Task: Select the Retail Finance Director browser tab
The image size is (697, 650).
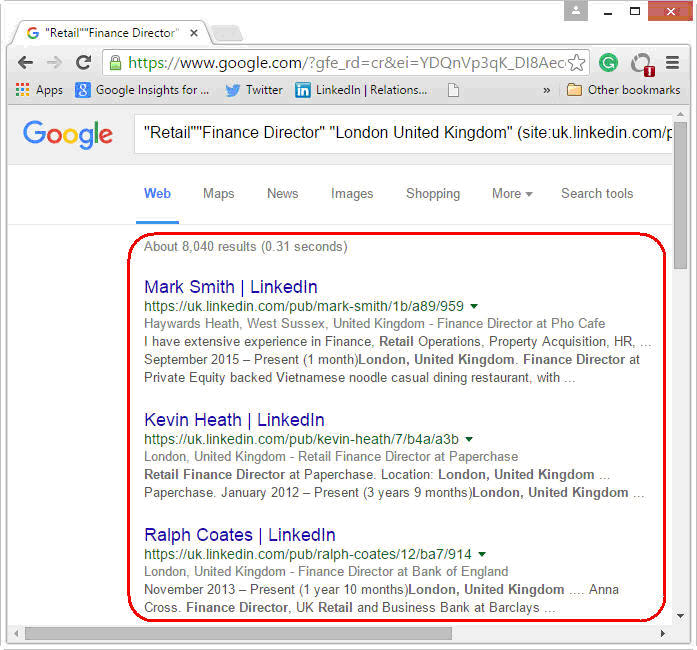Action: (111, 33)
